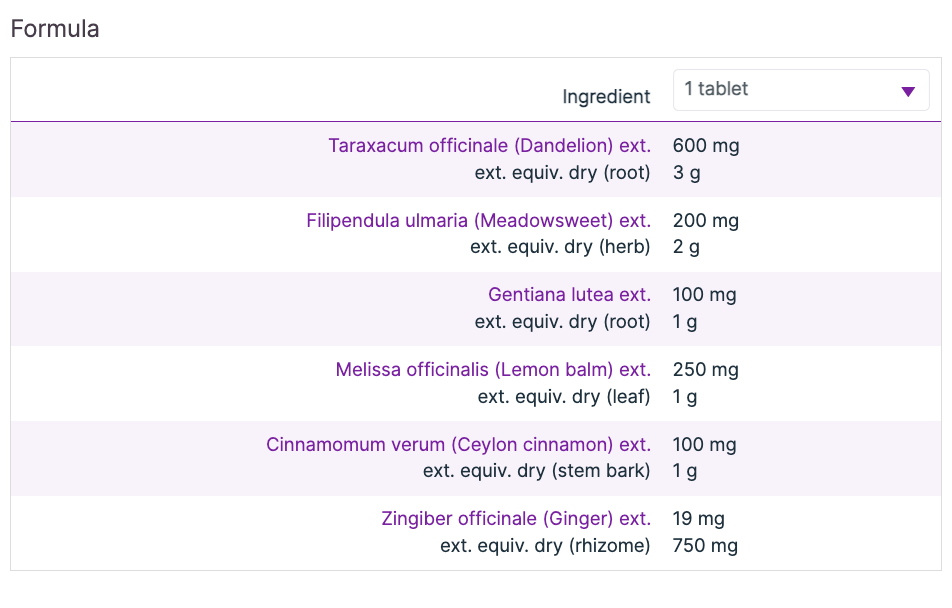Screen dimensions: 952x608
Task: Click the 19 mg Ginger amount
Action: pos(699,519)
